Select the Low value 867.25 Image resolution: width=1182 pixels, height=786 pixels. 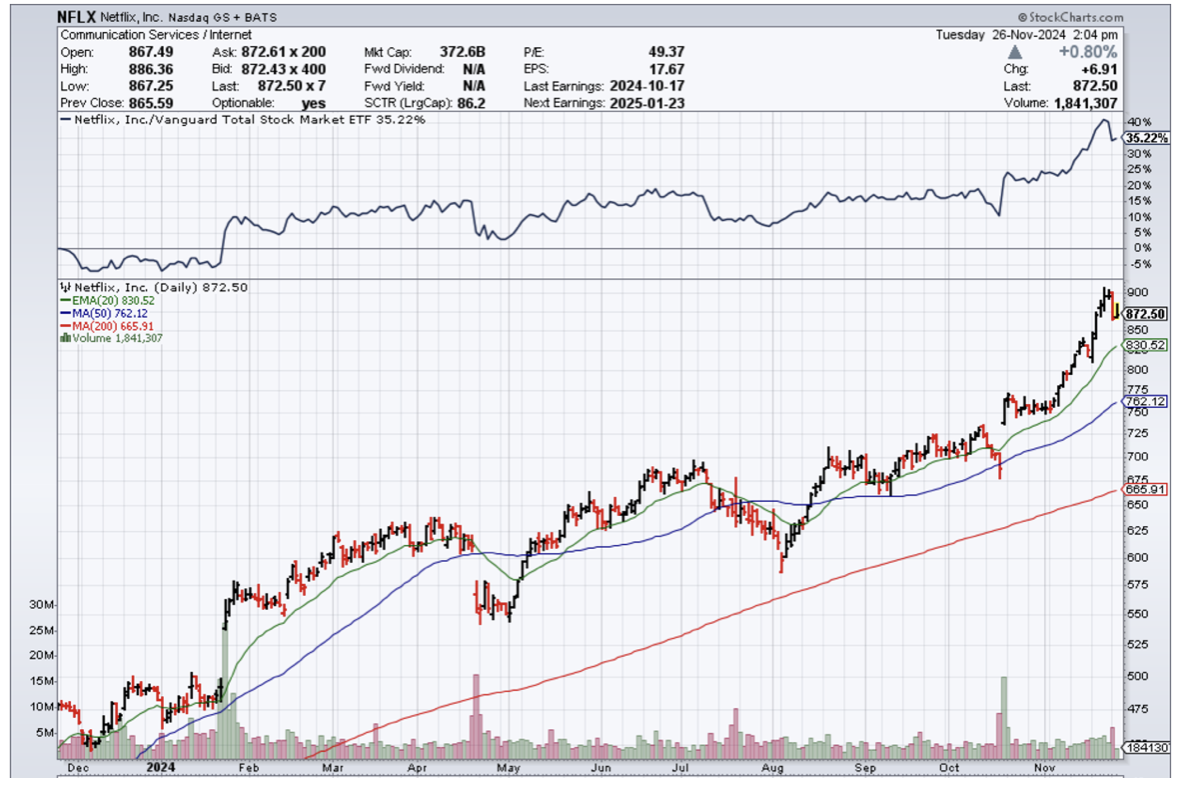151,86
